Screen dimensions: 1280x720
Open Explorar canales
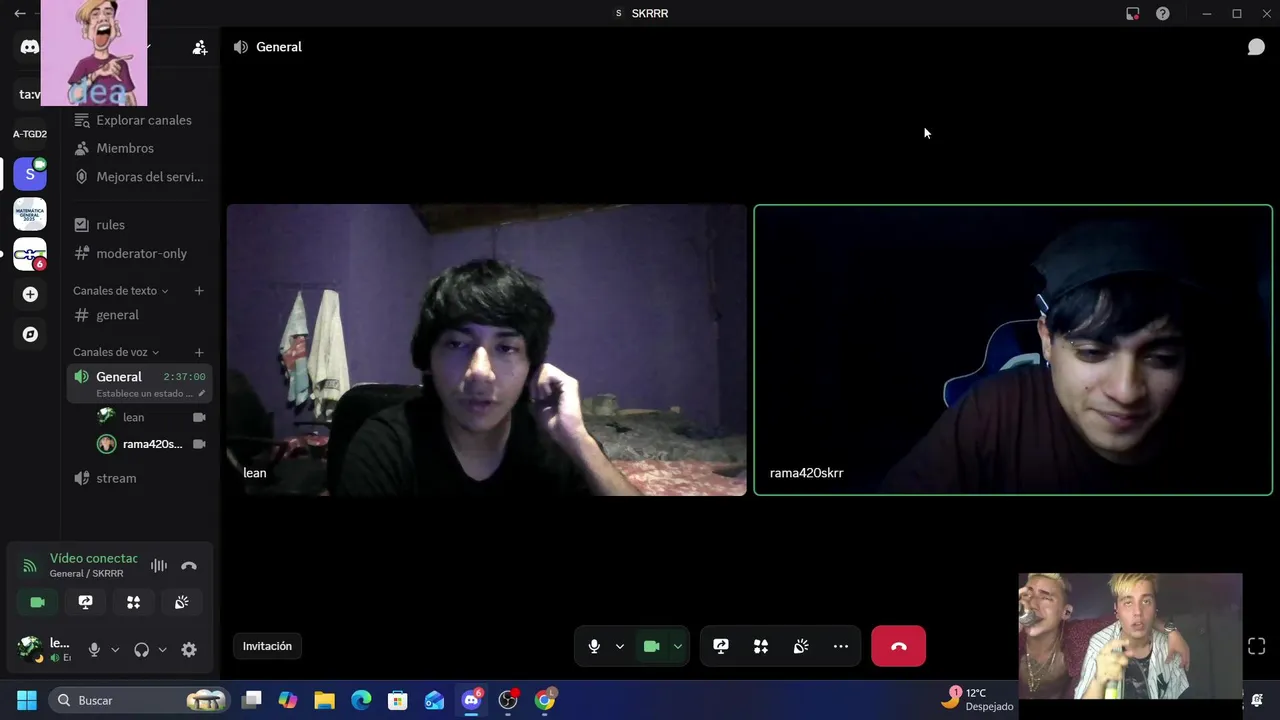[139, 120]
